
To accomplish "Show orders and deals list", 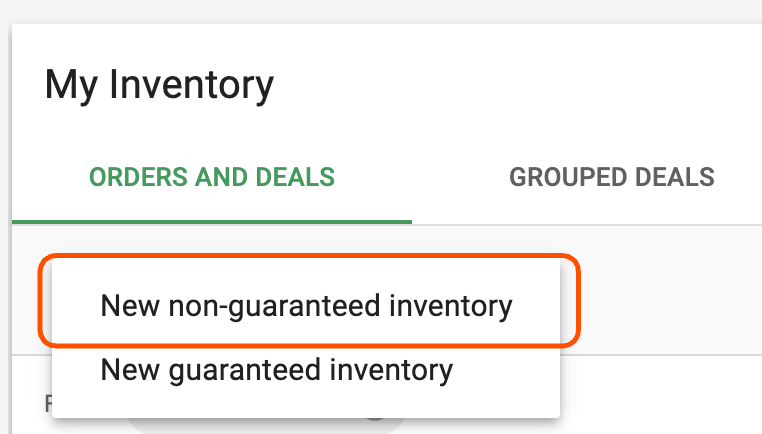I will [212, 178].
